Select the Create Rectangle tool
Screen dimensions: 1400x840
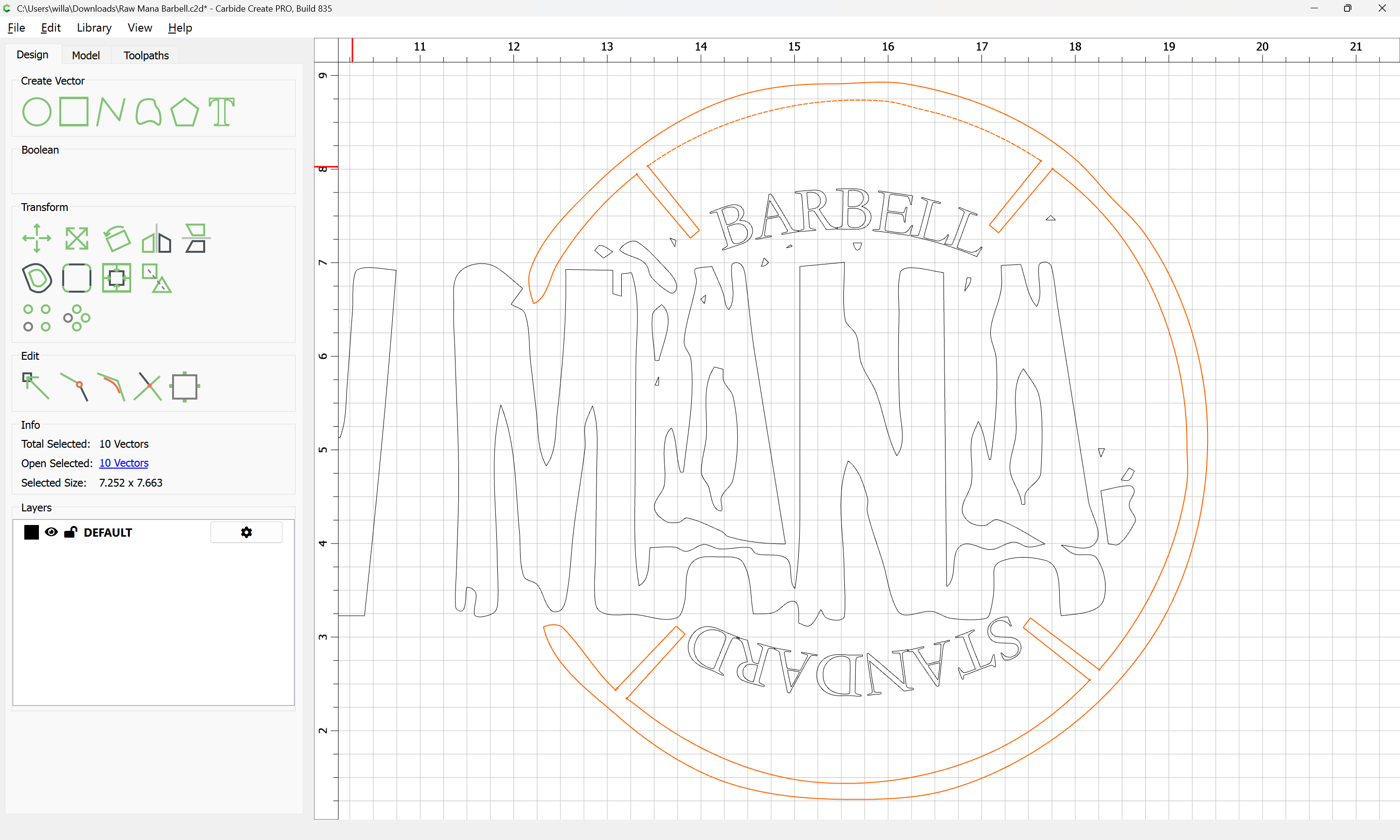point(74,111)
